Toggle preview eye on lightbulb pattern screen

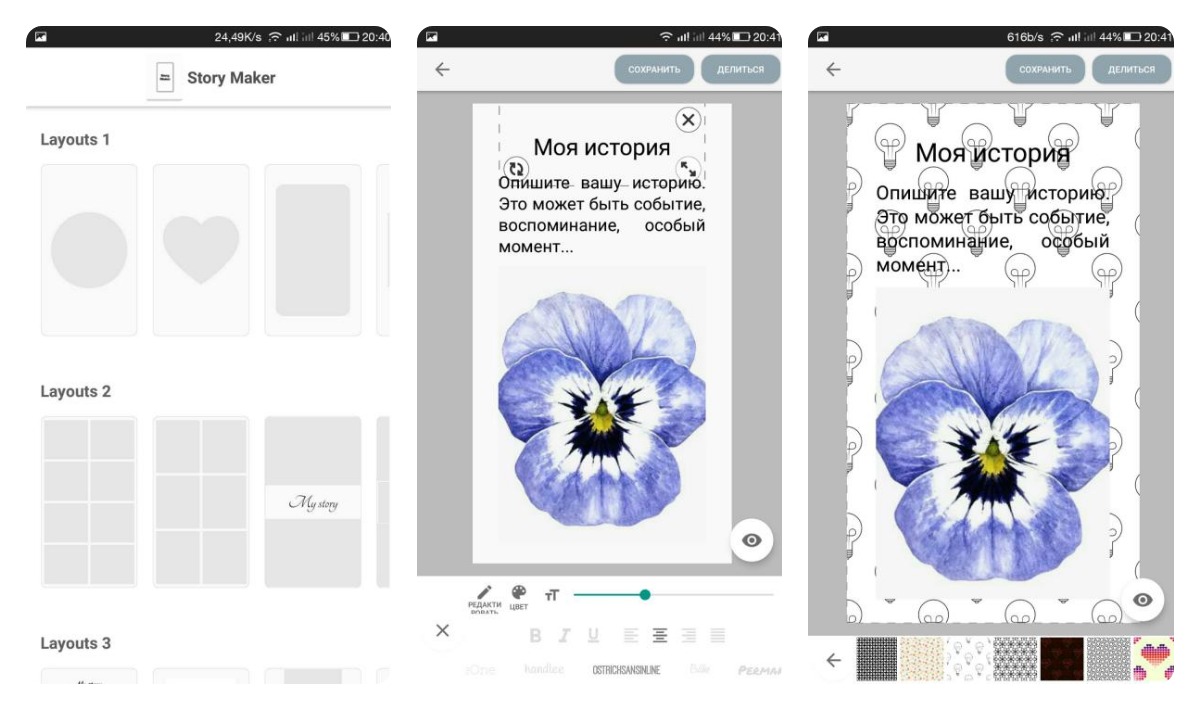[1143, 599]
